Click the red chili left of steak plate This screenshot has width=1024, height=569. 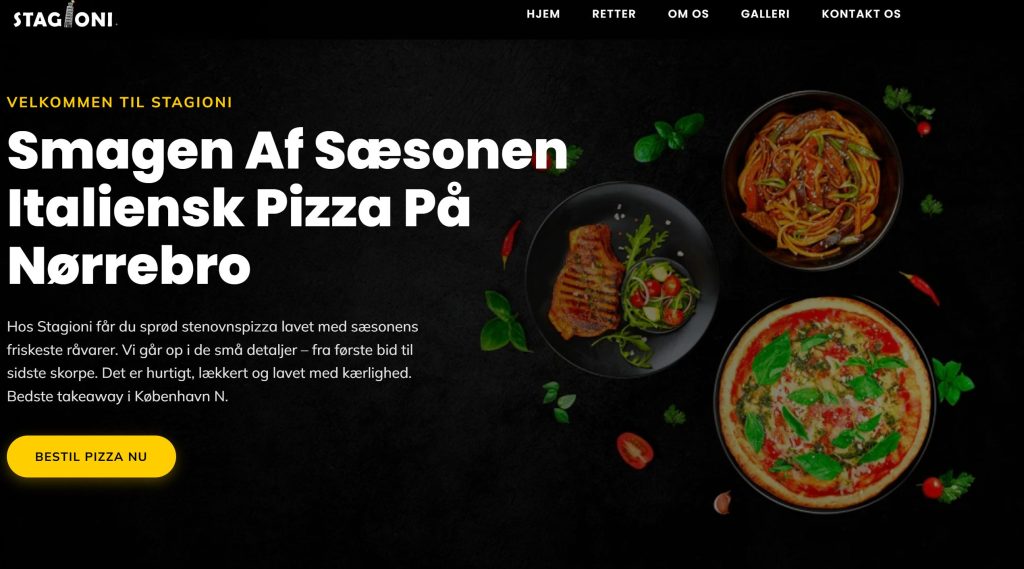[511, 242]
